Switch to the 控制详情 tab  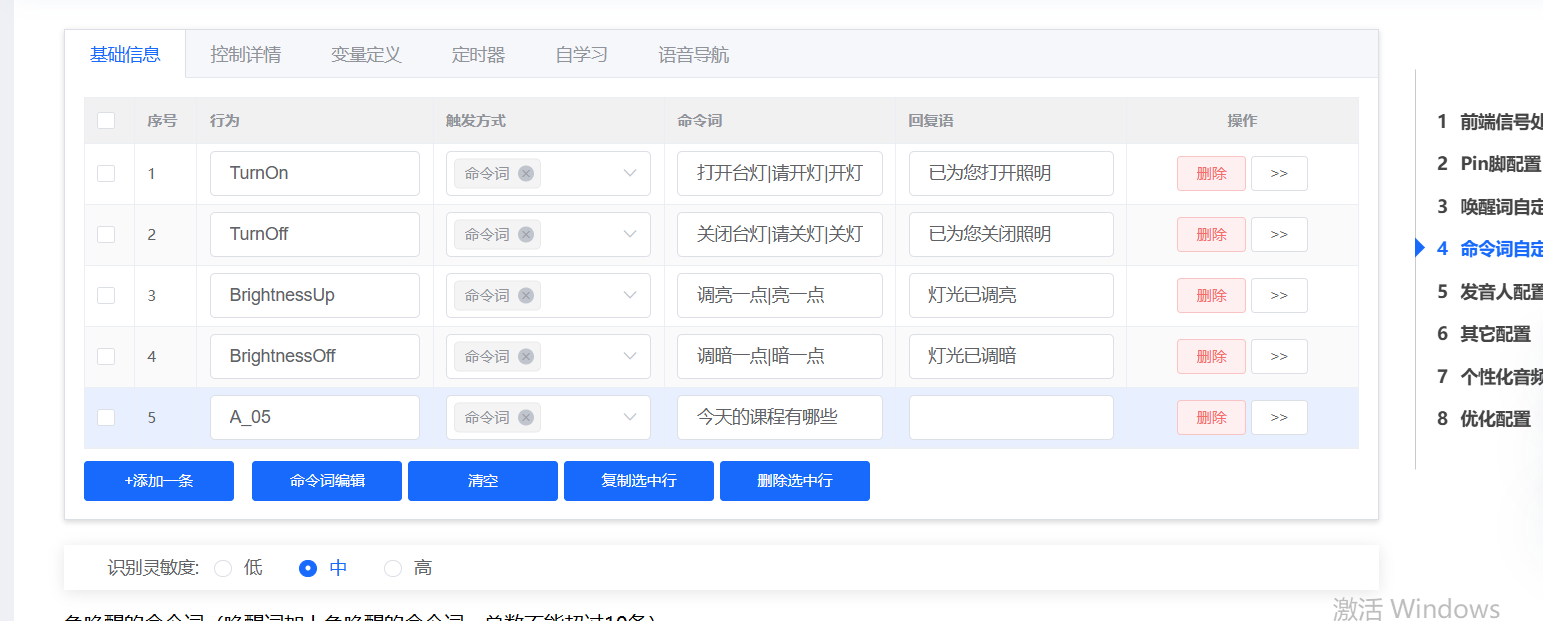coord(246,54)
